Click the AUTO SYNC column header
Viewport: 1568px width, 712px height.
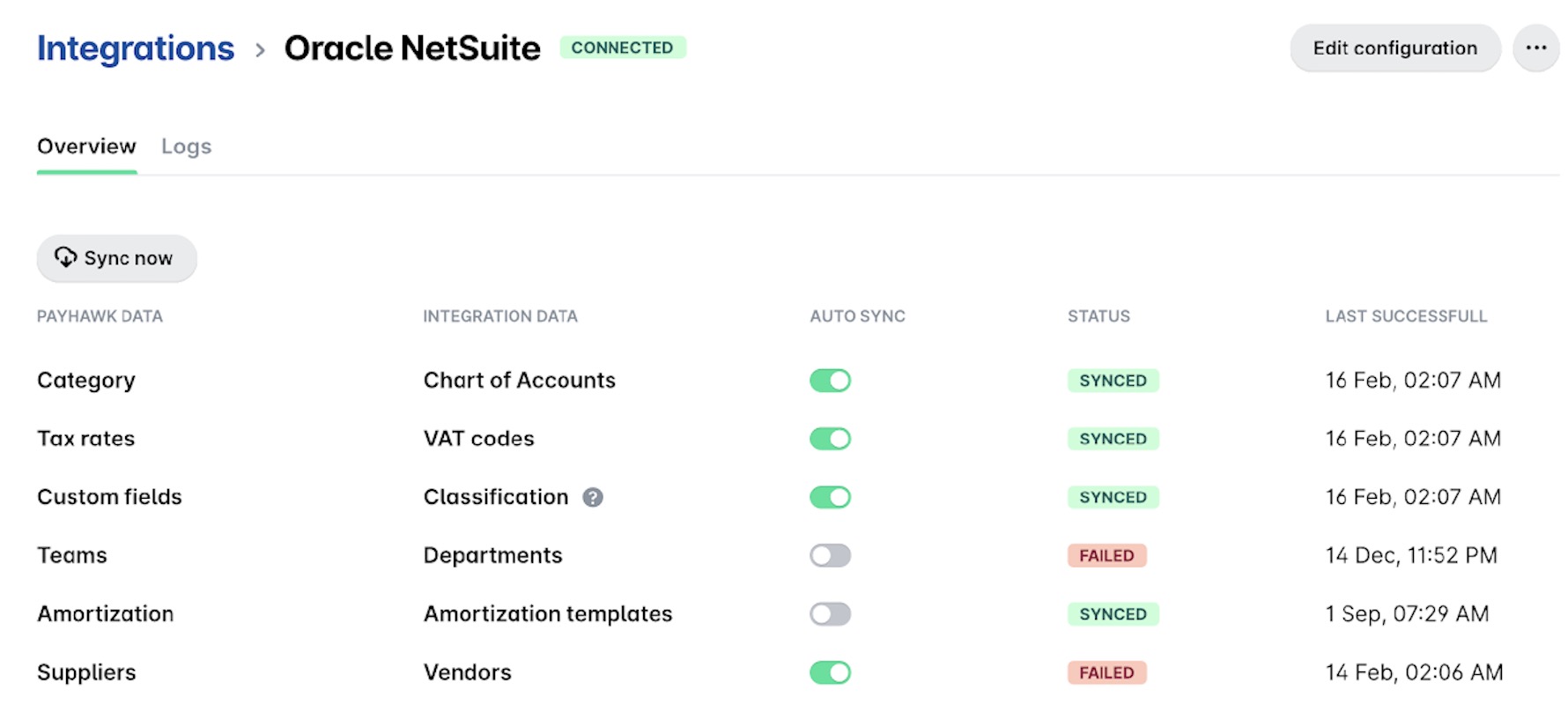pos(857,316)
